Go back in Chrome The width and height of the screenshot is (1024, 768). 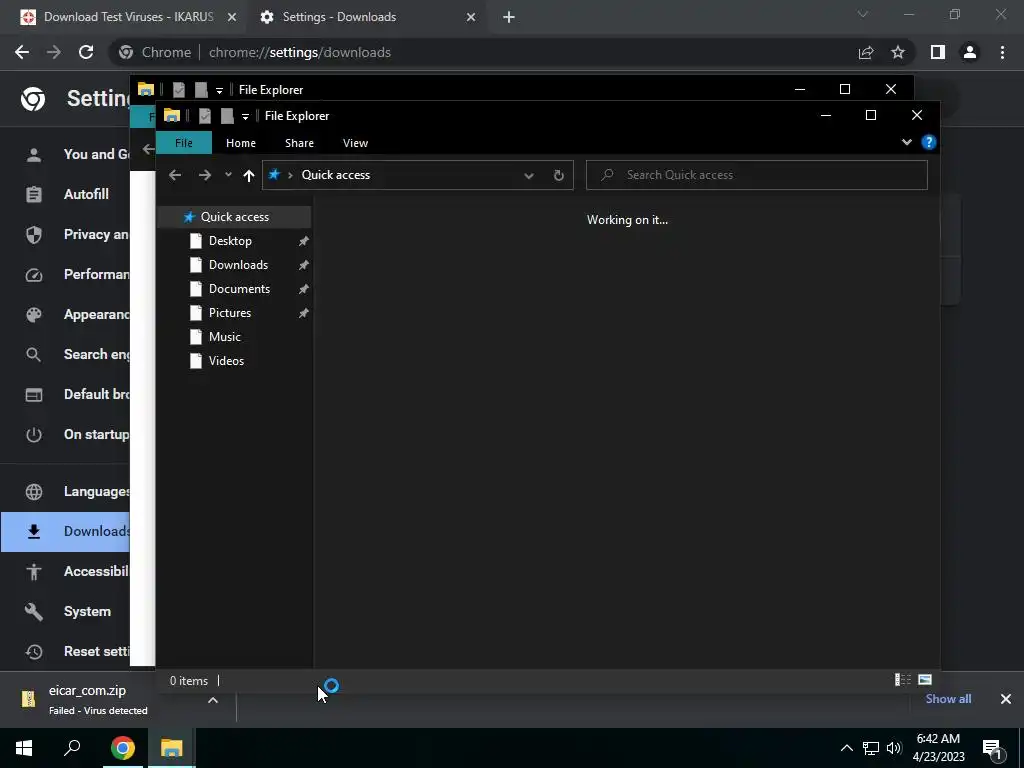22,52
